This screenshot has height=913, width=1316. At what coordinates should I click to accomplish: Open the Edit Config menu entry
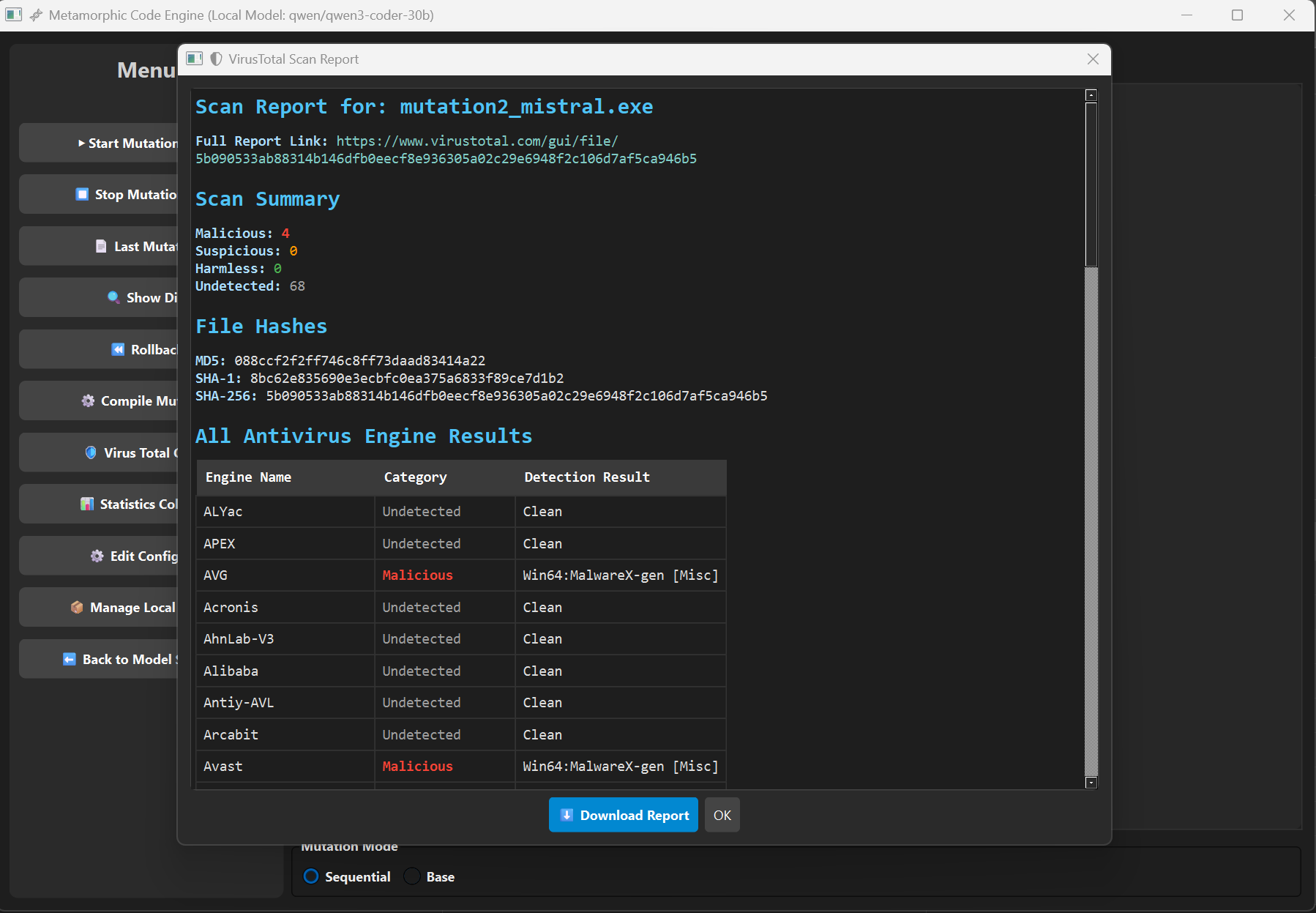click(100, 556)
